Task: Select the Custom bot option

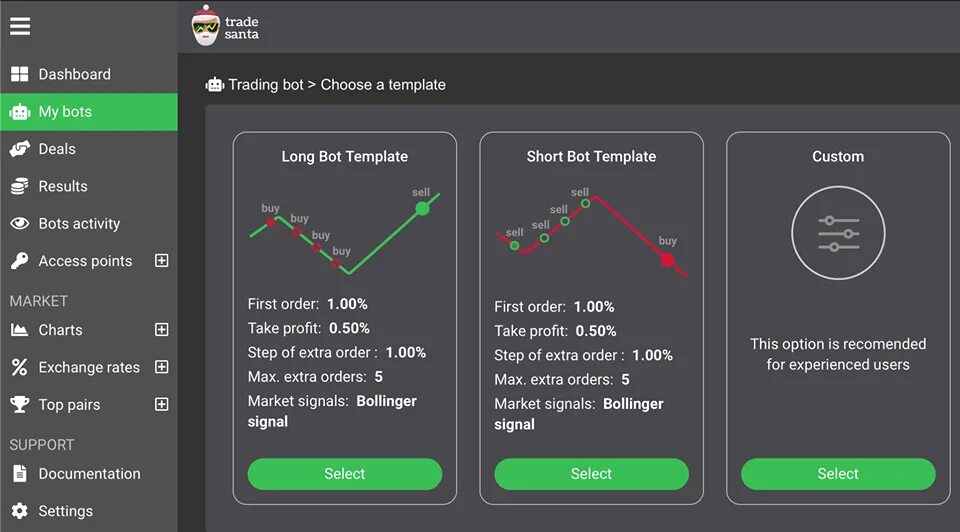Action: (x=838, y=474)
